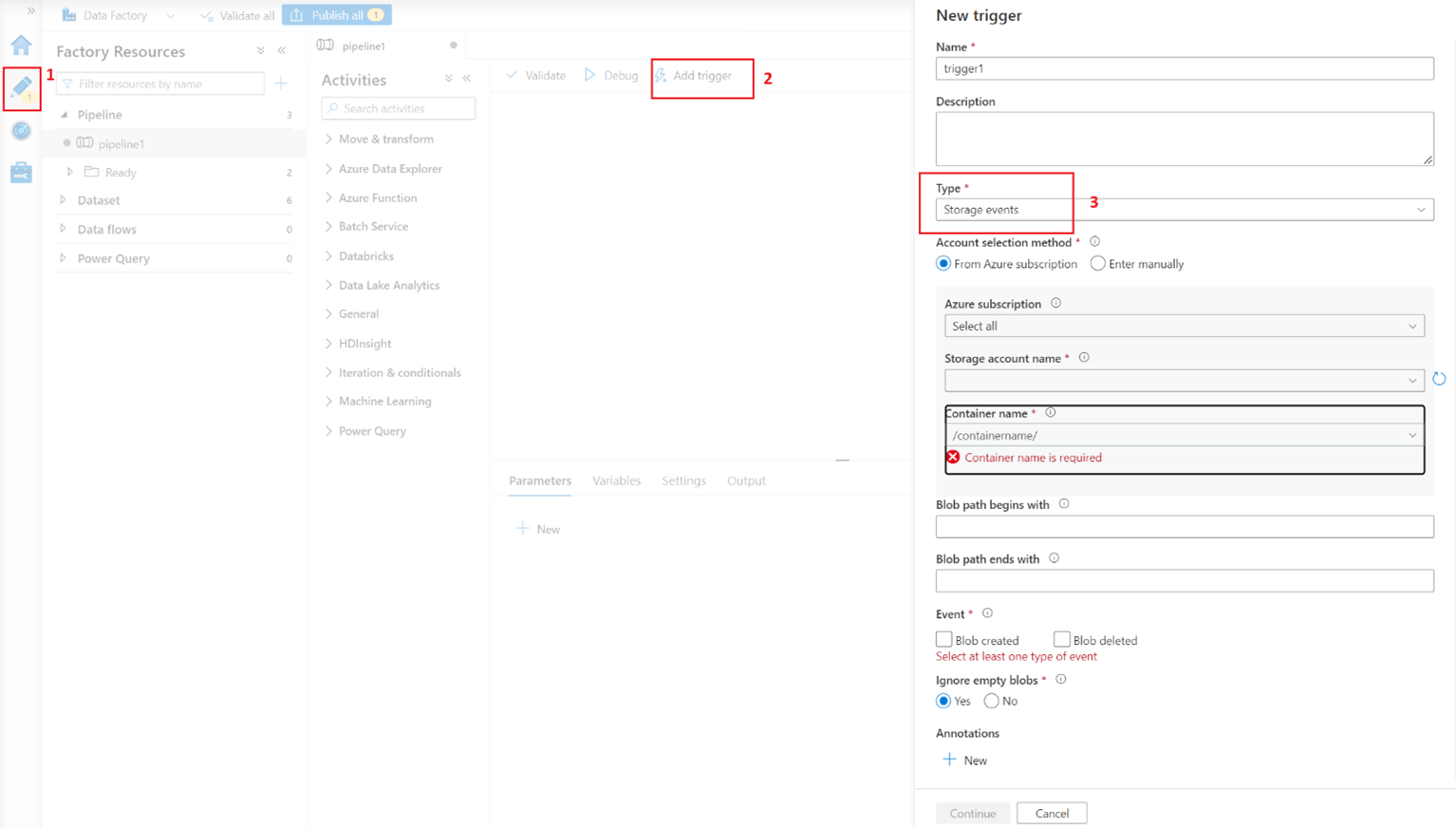
Task: Collapse Factory Resources panel with double arrows
Action: (x=282, y=51)
